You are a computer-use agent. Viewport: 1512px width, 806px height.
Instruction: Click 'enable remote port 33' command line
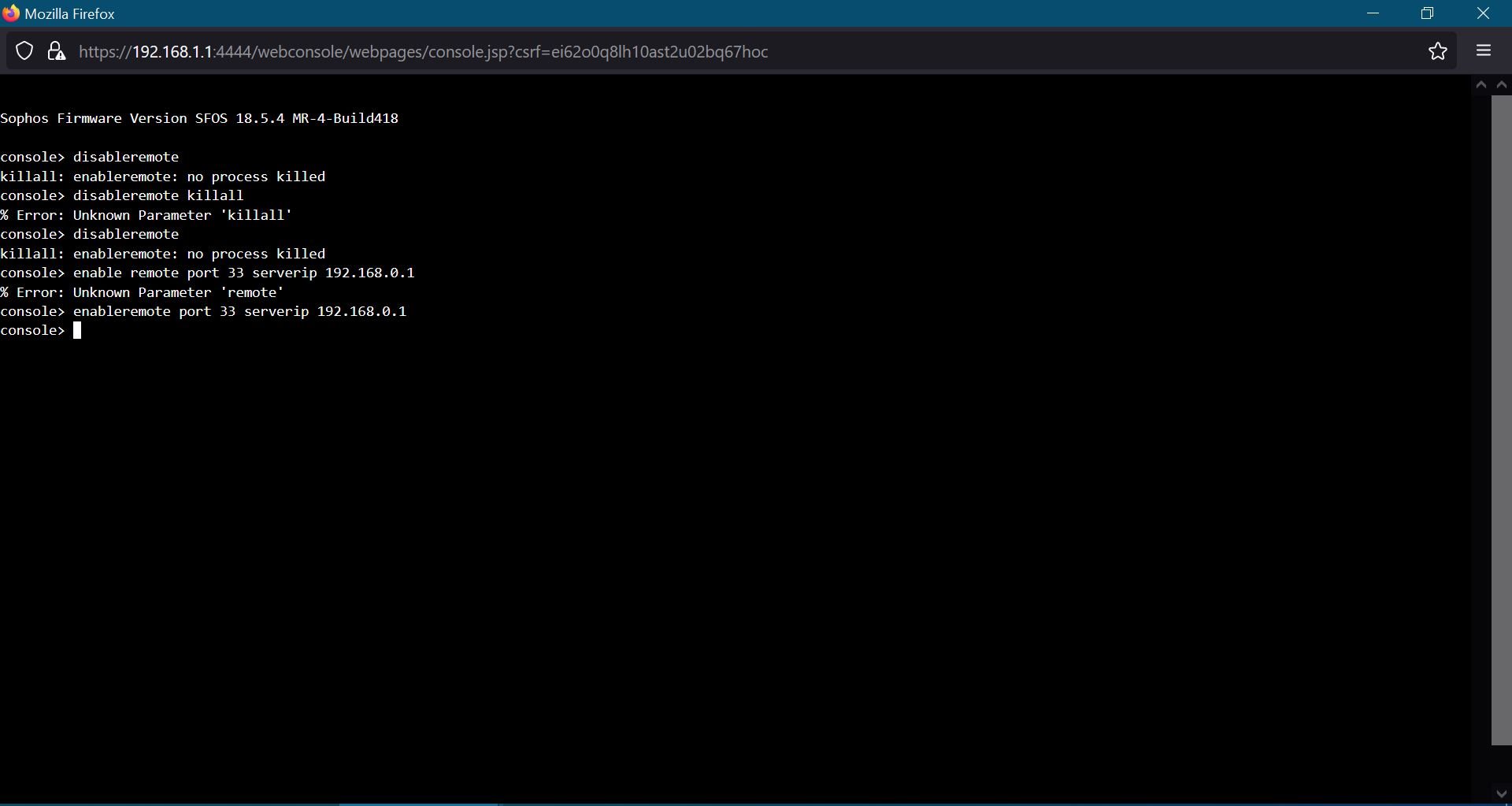tap(207, 273)
